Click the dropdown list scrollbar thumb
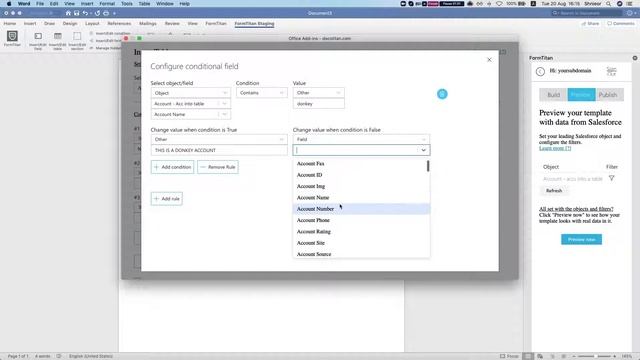Screen dimensions: 640x360 point(428,166)
